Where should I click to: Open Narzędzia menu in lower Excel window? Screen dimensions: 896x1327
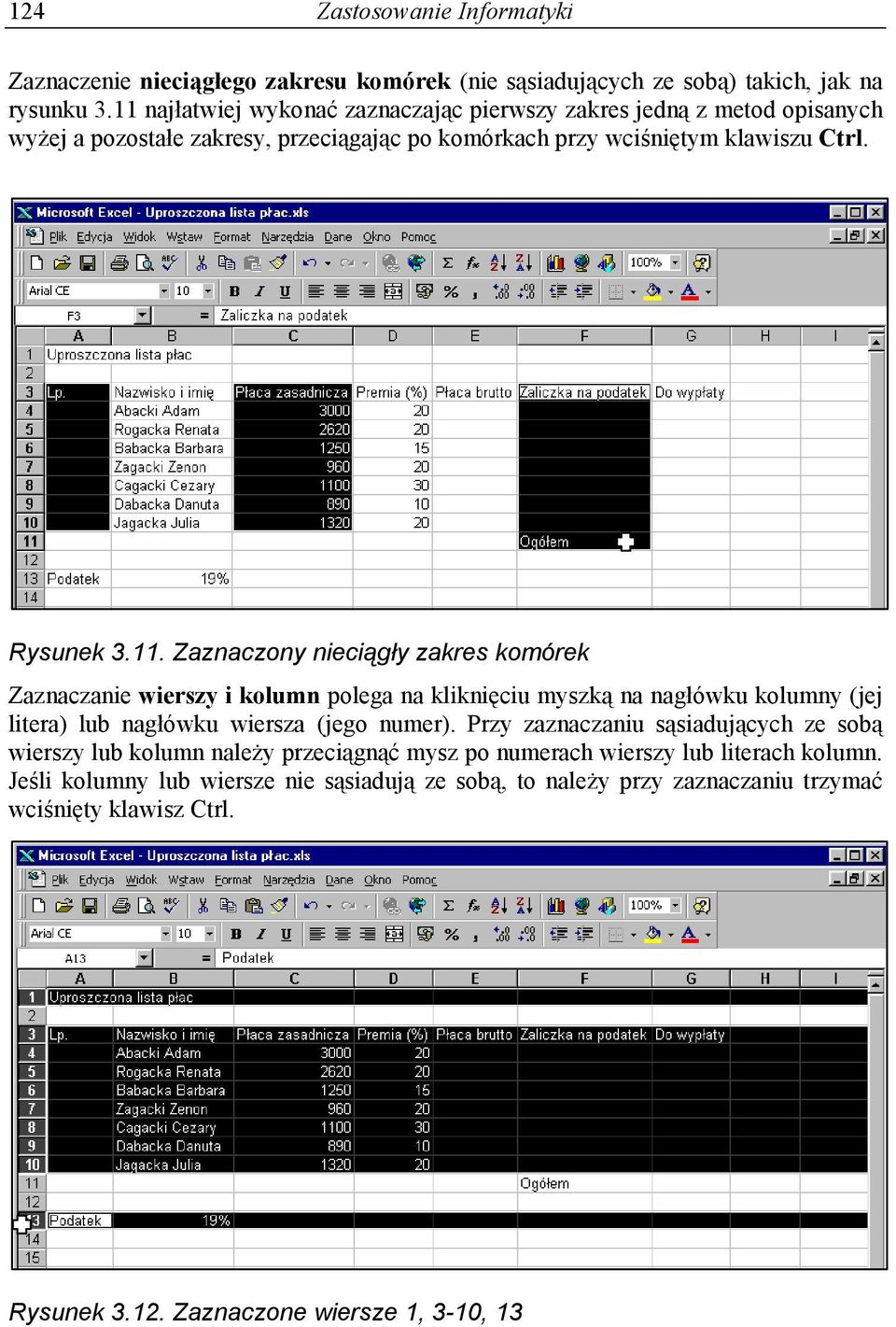coord(288,880)
